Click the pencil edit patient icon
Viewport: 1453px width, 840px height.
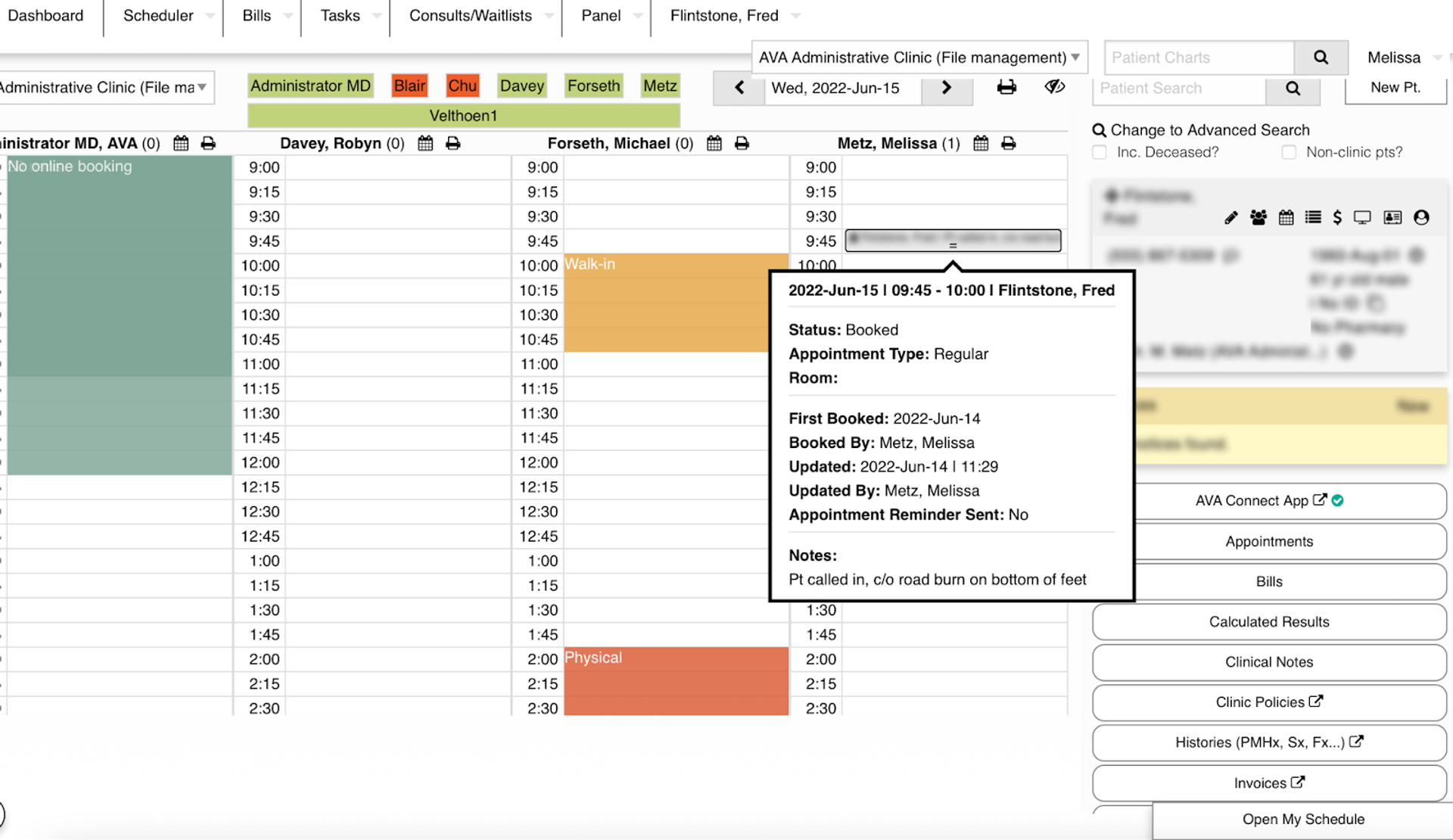pos(1231,218)
